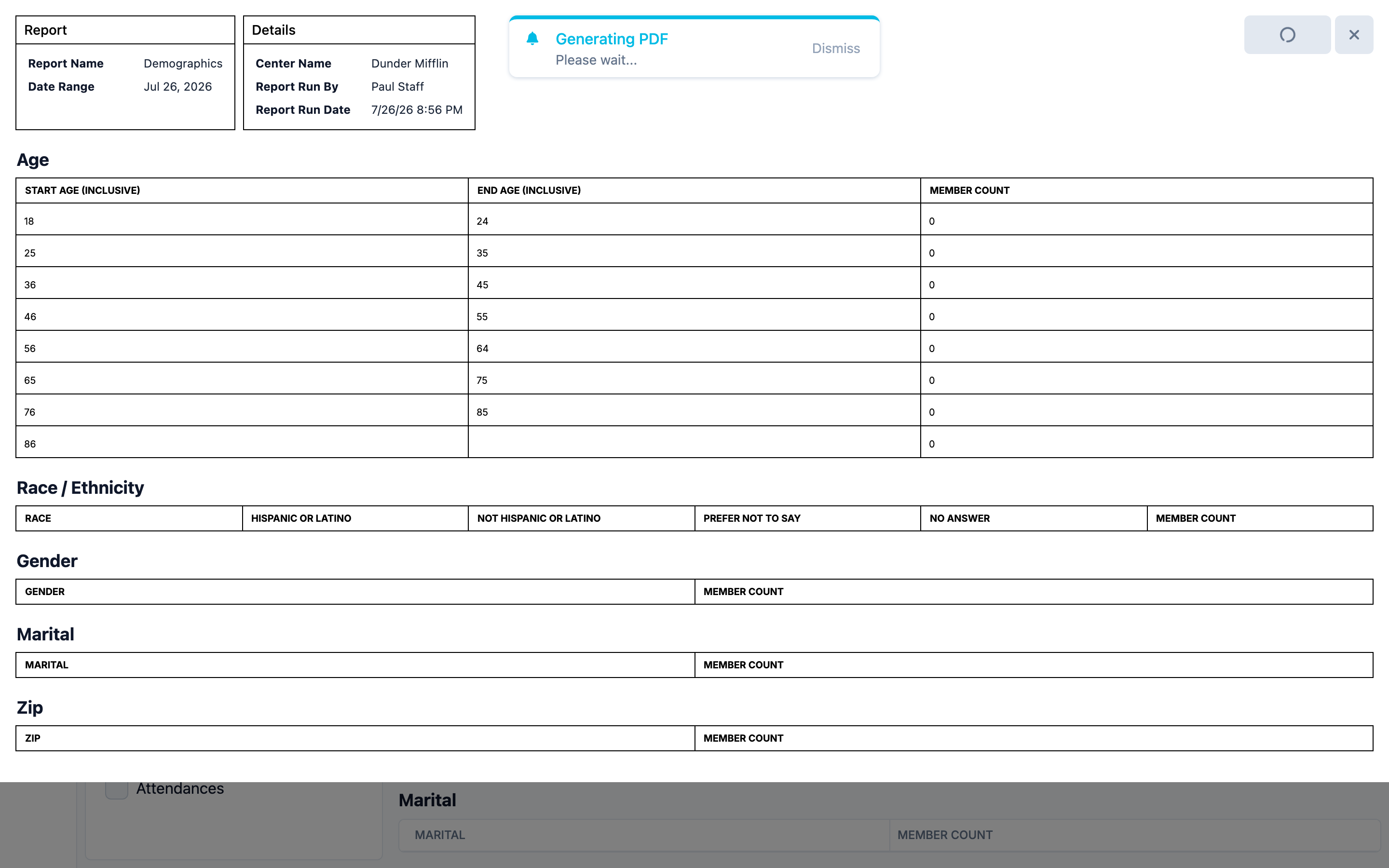Click the RACE column header
This screenshot has width=1389, height=868.
[129, 518]
